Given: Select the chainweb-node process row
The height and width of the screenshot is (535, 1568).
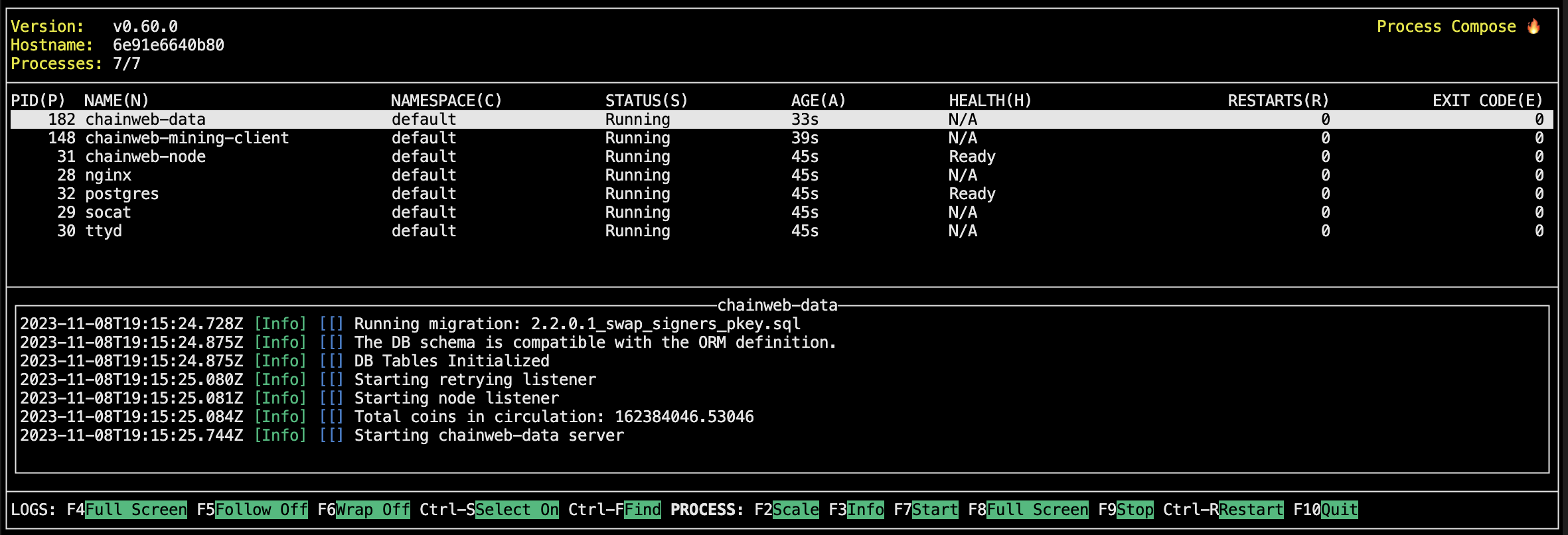Looking at the screenshot, I should pyautogui.click(x=782, y=157).
